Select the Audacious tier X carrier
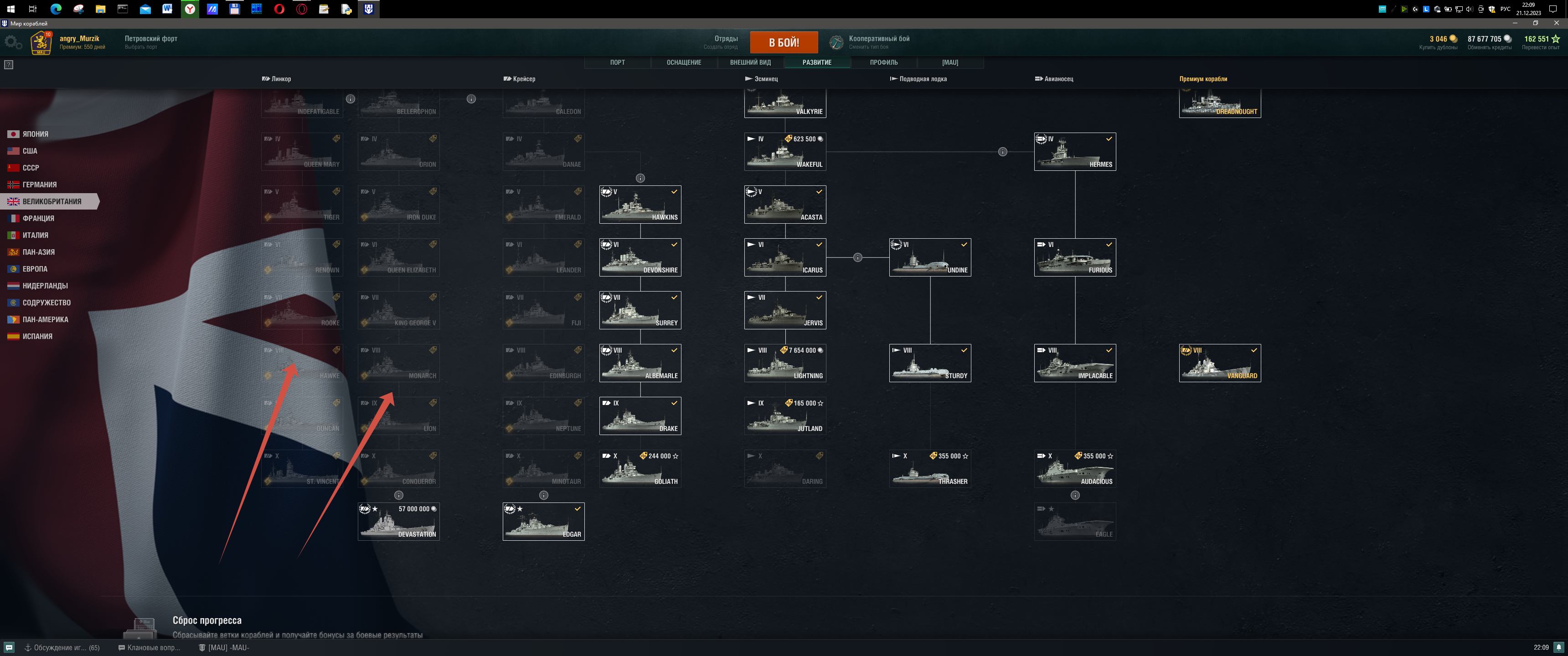The width and height of the screenshot is (1568, 656). pos(1075,469)
